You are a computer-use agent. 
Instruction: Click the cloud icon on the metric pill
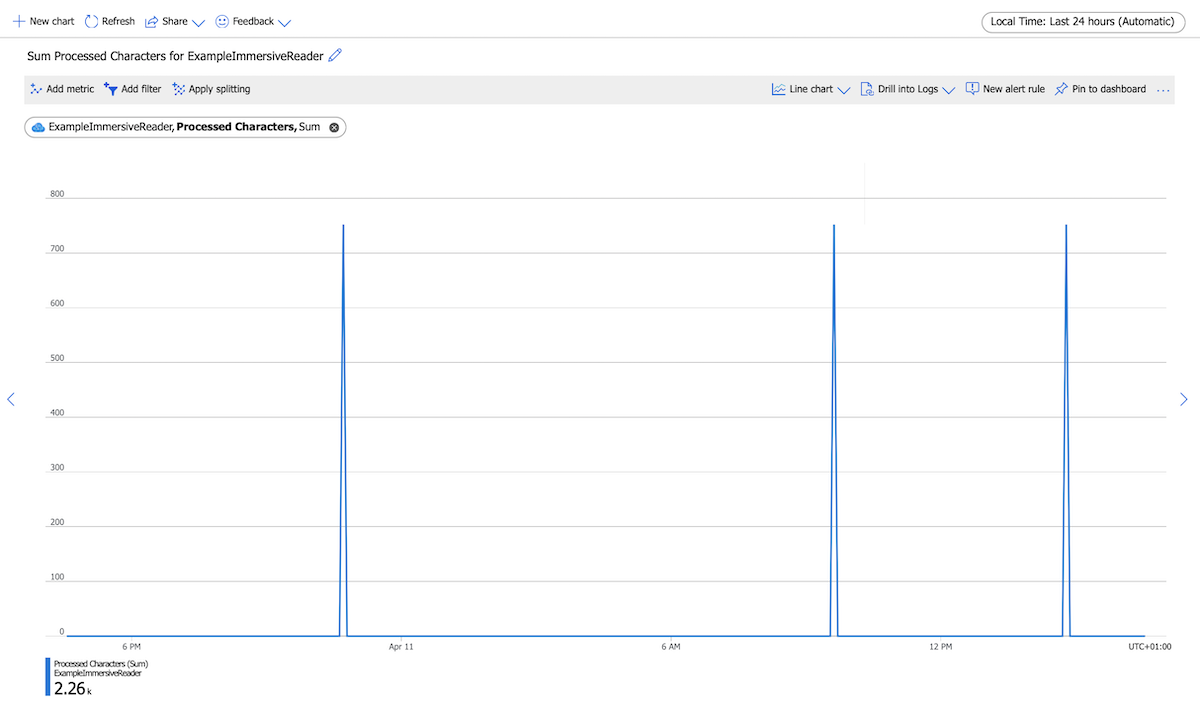coord(38,127)
